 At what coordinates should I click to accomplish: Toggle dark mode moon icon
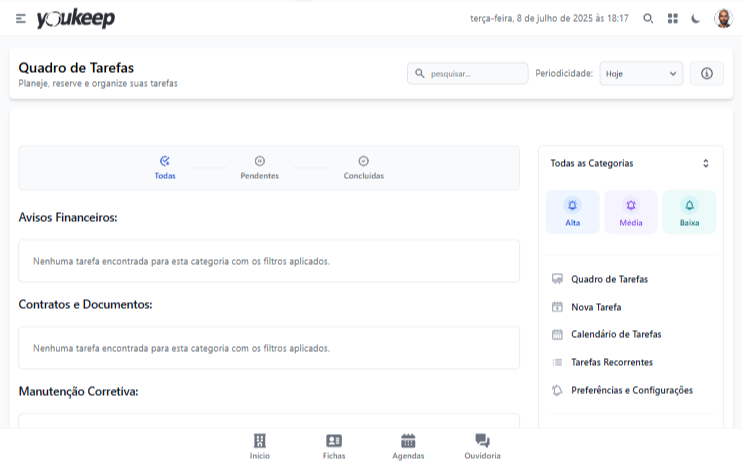pos(696,19)
